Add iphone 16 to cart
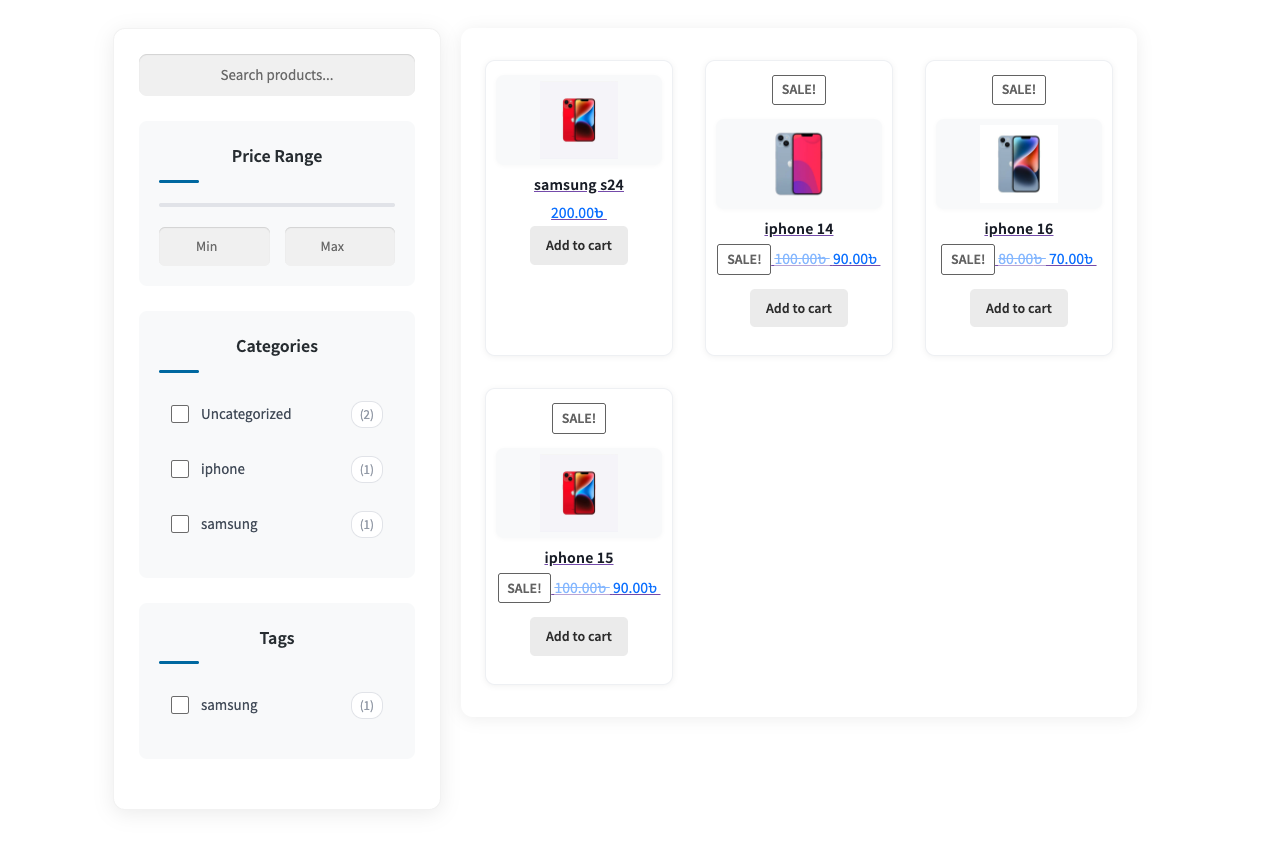This screenshot has width=1272, height=842. [x=1019, y=308]
